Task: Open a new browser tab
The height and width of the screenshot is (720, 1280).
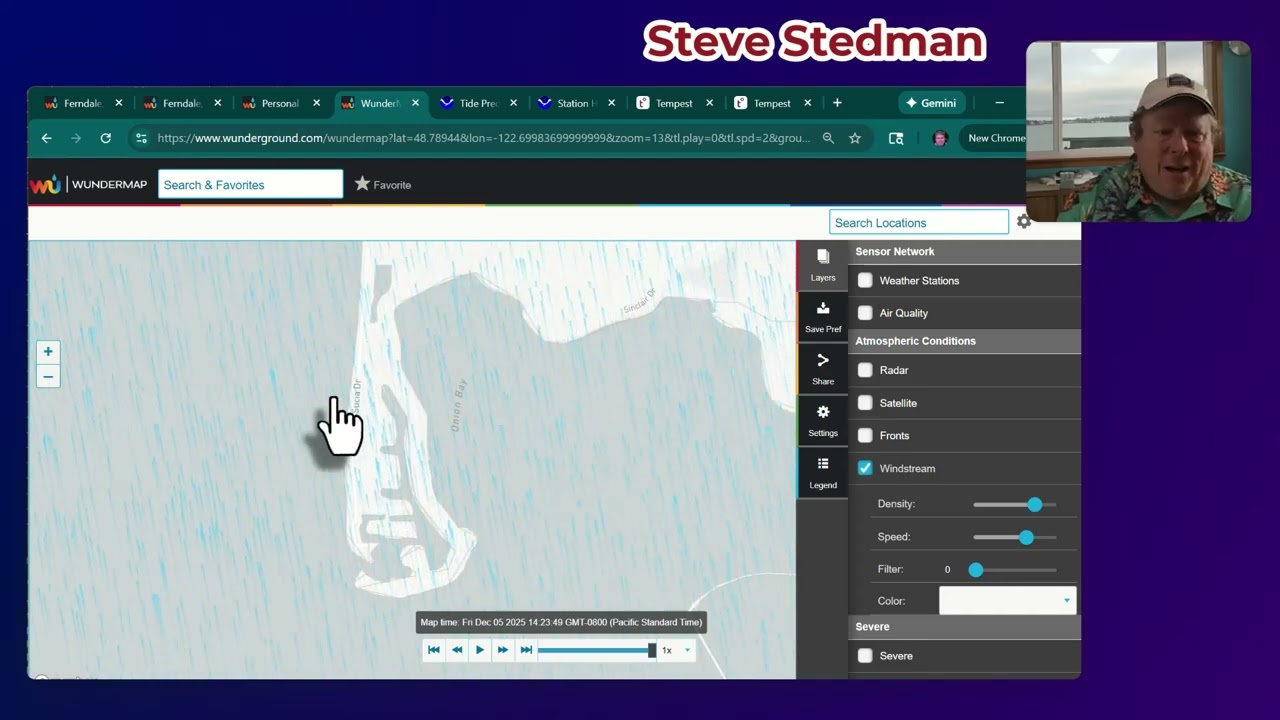Action: point(837,103)
